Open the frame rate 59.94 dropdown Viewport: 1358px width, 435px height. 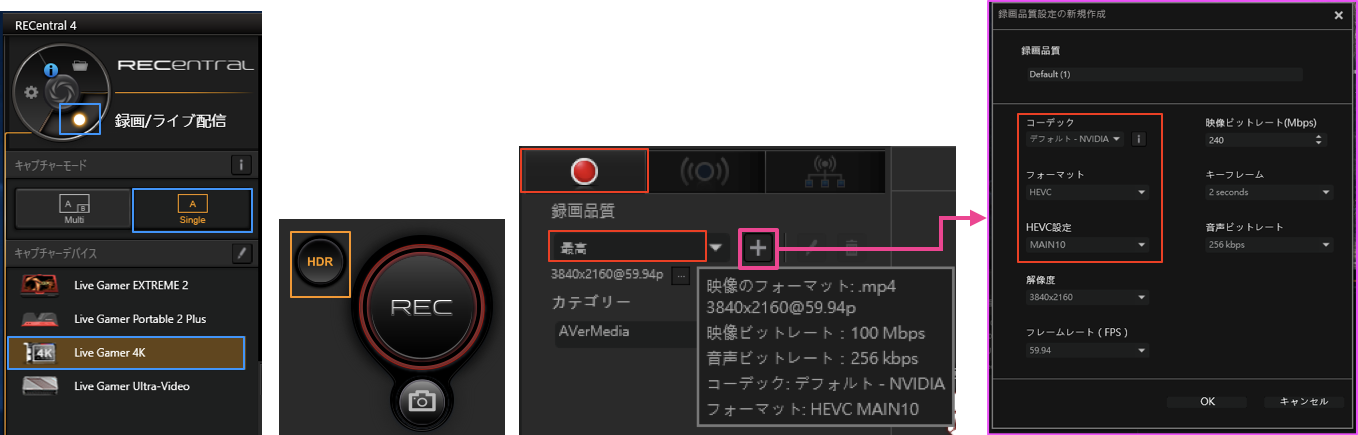coord(1086,350)
